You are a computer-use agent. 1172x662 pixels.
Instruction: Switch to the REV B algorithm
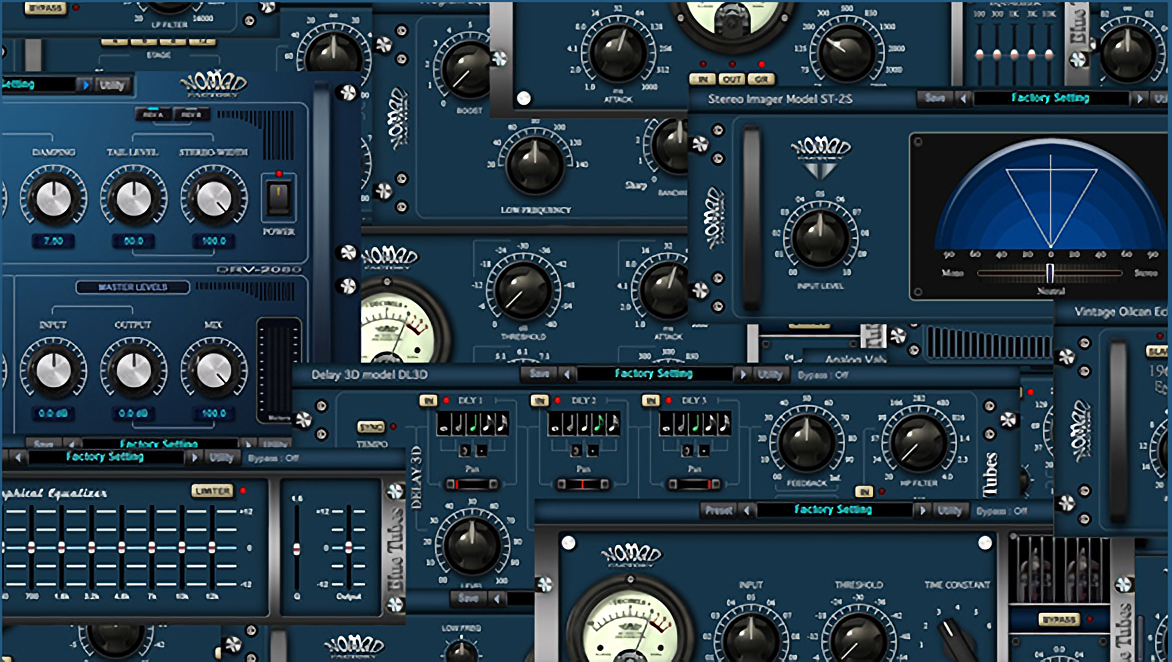coord(191,114)
